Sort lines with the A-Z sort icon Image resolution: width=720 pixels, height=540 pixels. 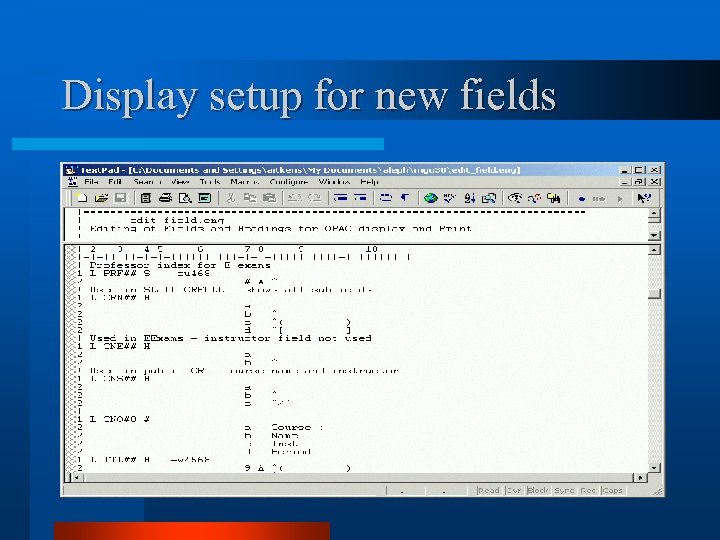pyautogui.click(x=469, y=198)
